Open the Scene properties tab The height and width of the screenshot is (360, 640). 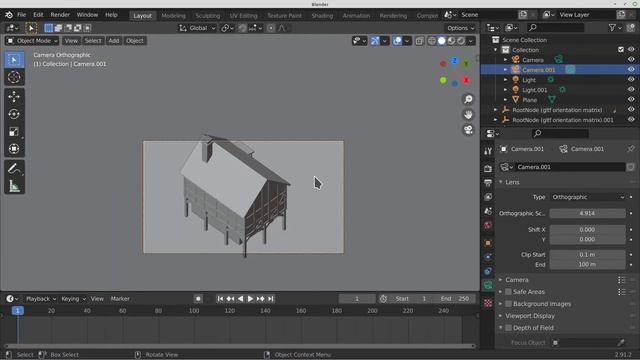pyautogui.click(x=488, y=211)
